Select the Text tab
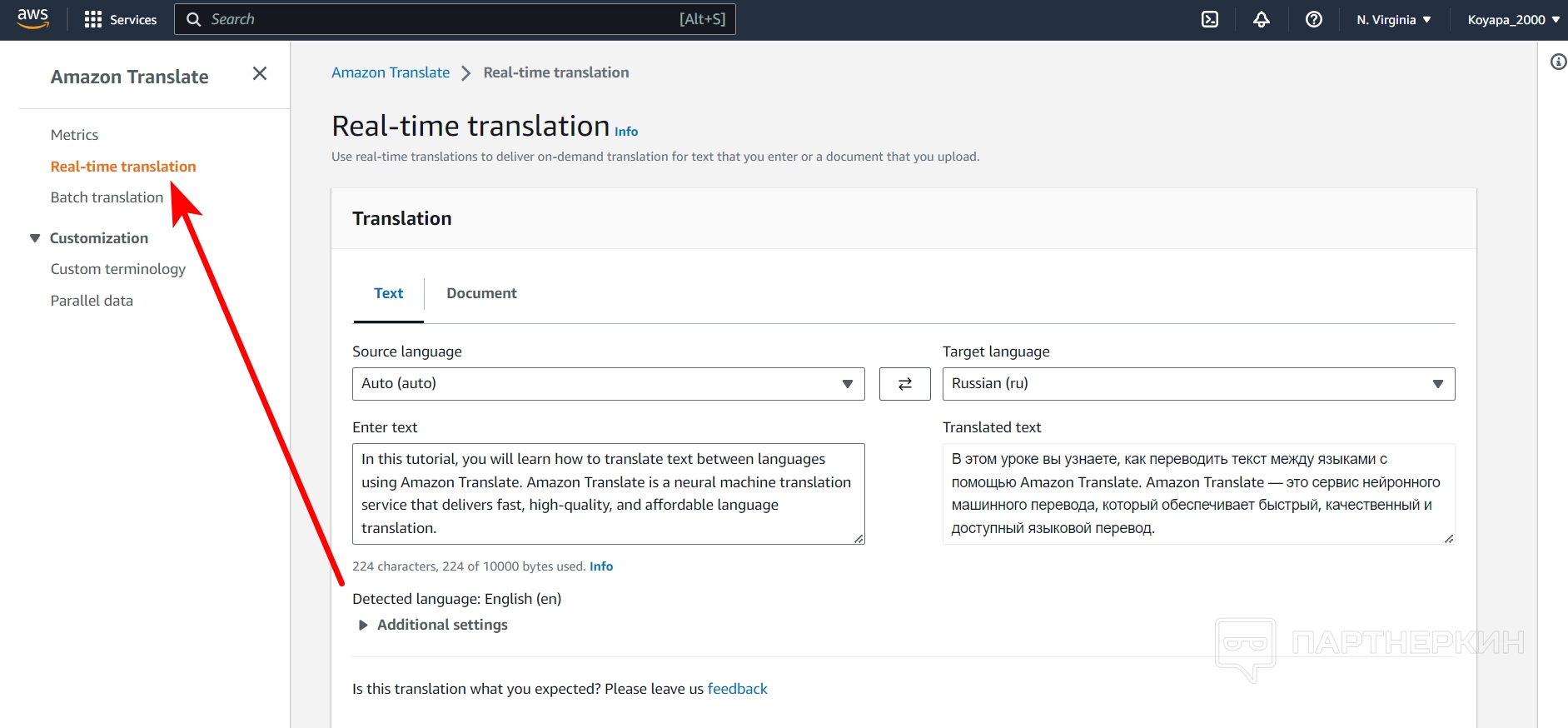1568x728 pixels. [388, 293]
